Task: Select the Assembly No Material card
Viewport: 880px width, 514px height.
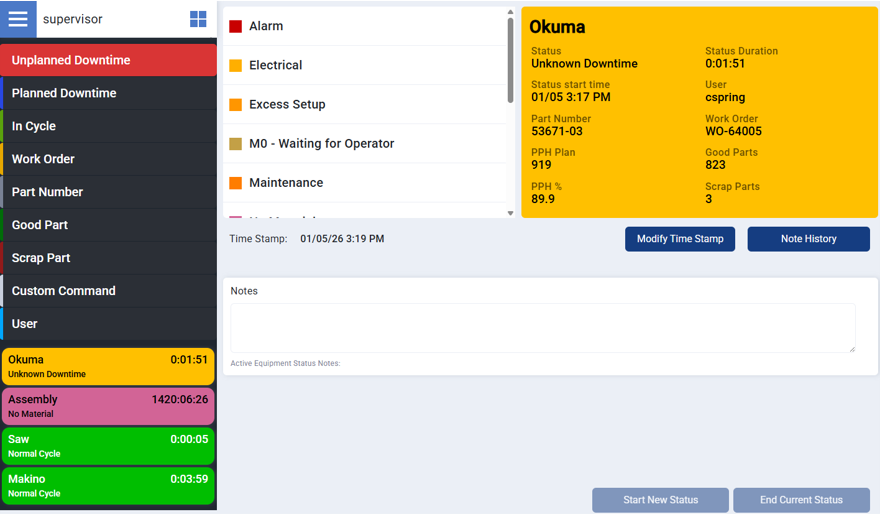Action: point(108,406)
